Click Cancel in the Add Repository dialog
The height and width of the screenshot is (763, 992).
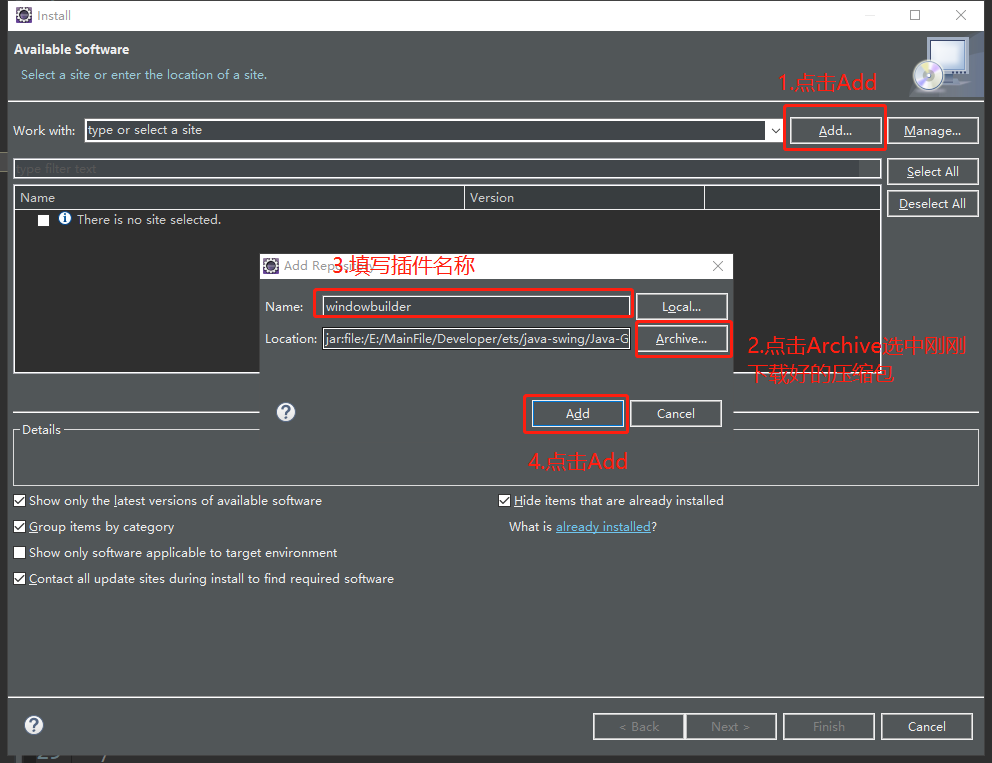point(676,413)
